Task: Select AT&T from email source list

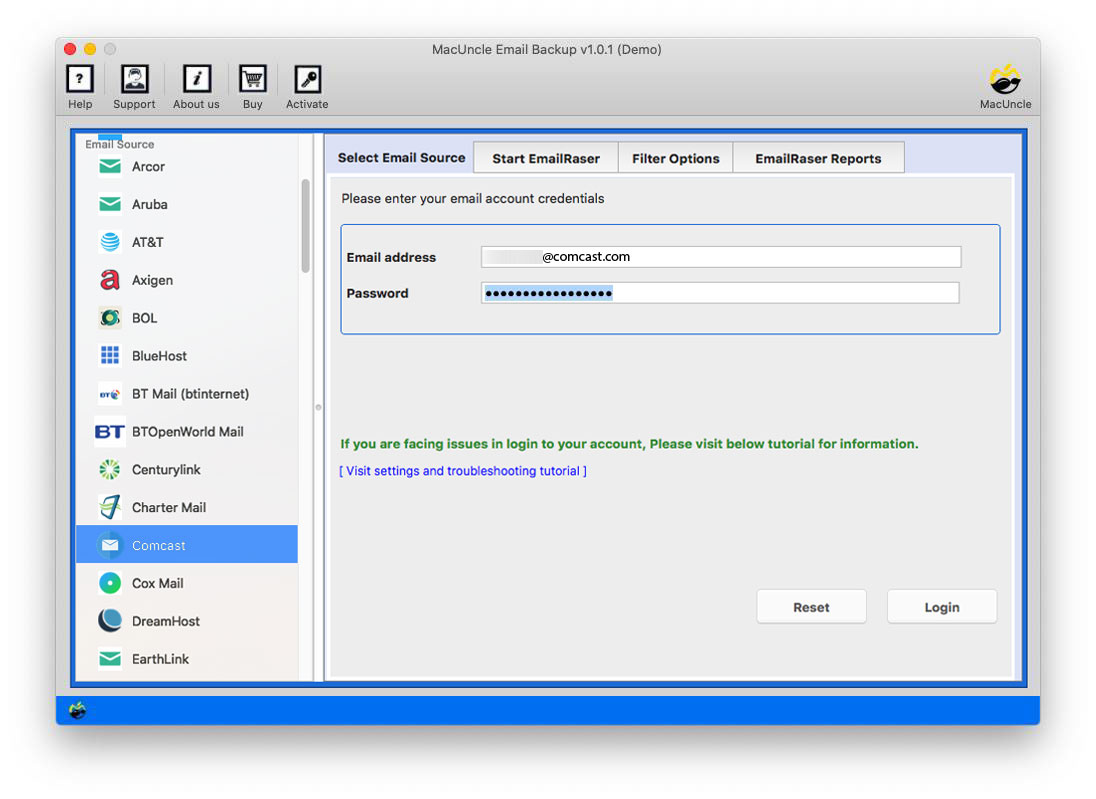Action: tap(147, 242)
